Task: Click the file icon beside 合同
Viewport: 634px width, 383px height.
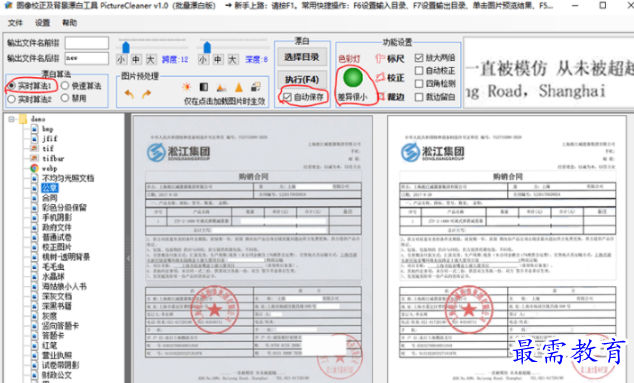Action: (x=35, y=198)
